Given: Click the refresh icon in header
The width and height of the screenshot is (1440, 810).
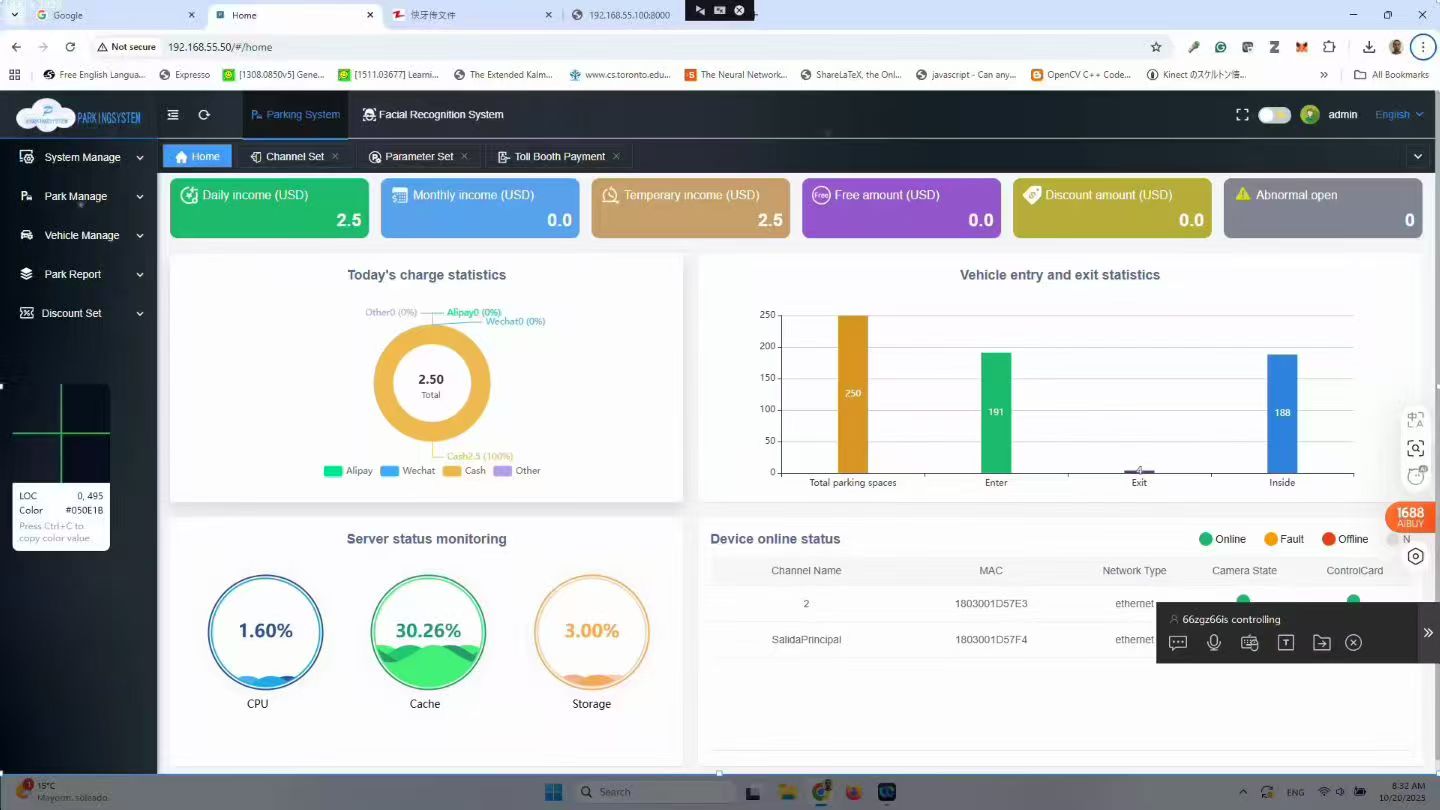Looking at the screenshot, I should click(204, 115).
